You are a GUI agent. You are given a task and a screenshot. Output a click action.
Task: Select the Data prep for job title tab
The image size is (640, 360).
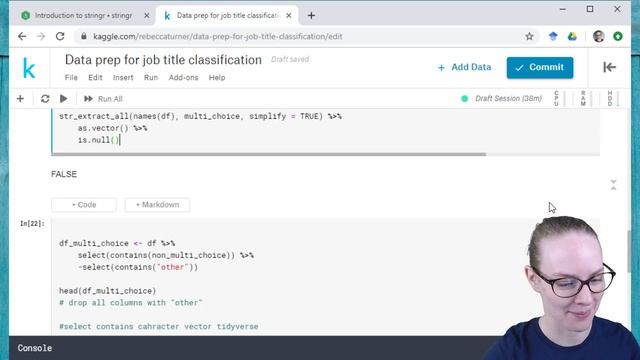[x=227, y=16]
